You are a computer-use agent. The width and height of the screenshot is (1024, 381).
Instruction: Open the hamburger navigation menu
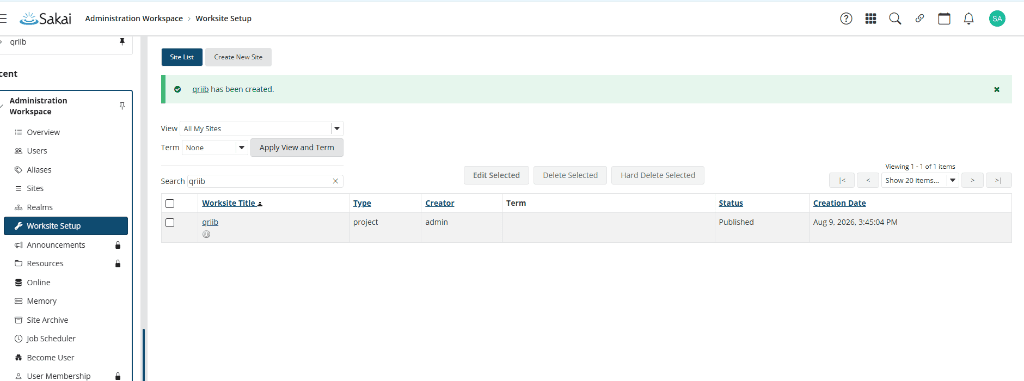3,18
